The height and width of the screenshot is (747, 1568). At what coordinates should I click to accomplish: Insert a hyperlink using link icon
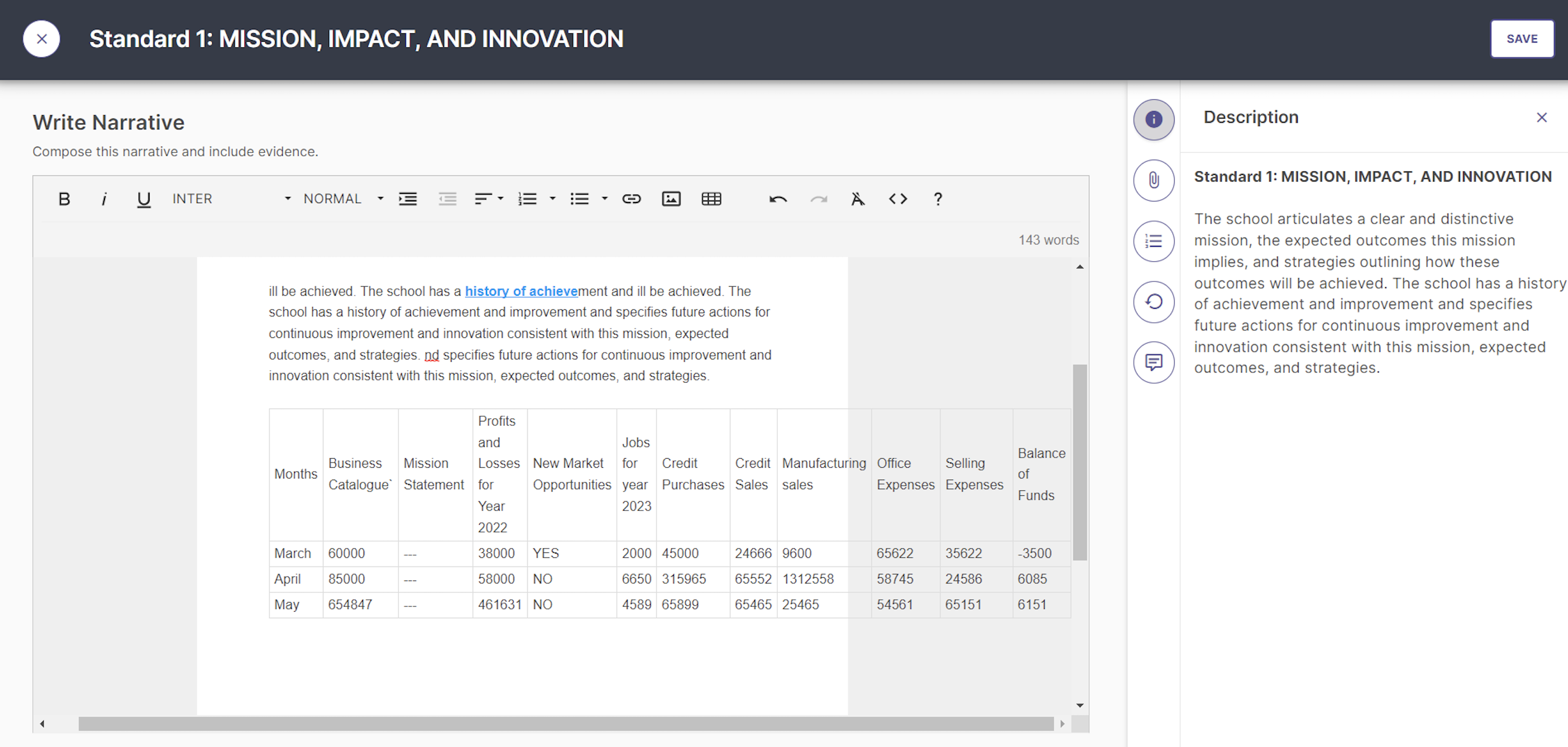[x=631, y=199]
